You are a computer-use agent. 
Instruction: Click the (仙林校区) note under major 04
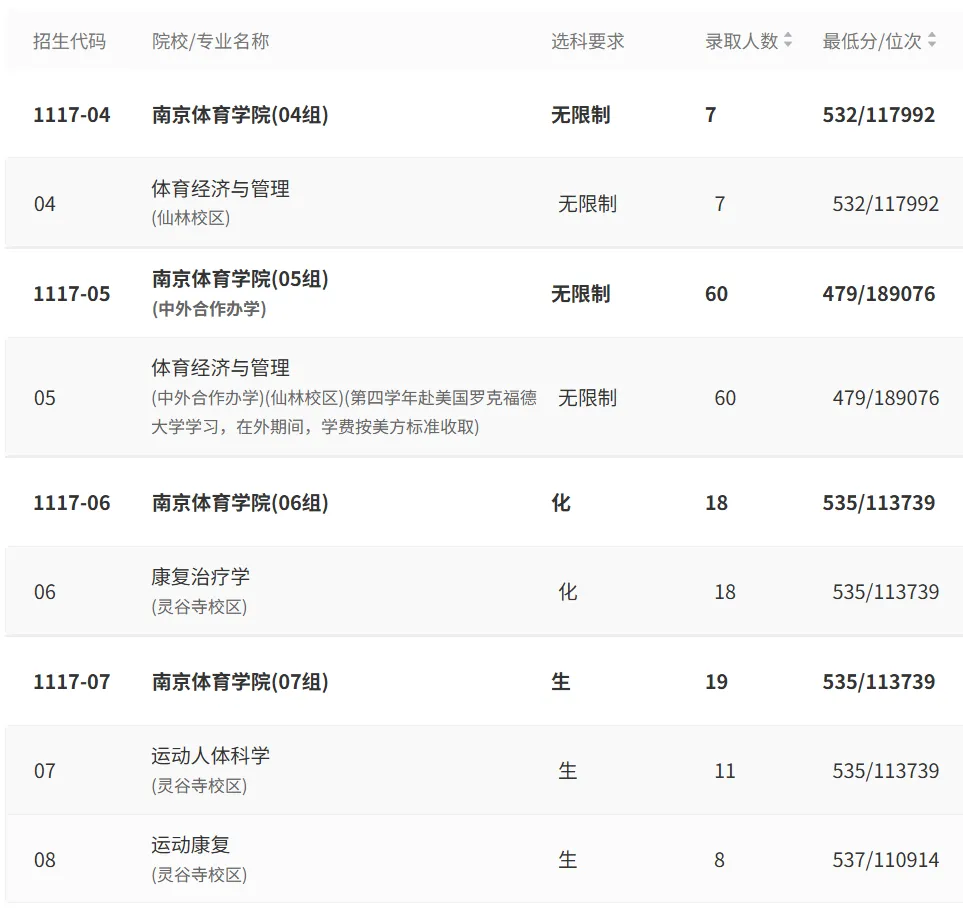[191, 218]
